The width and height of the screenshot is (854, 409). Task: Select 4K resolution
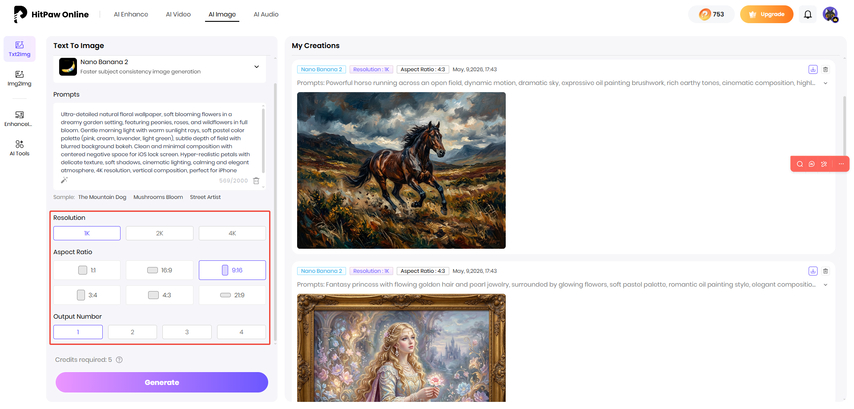[x=233, y=233]
